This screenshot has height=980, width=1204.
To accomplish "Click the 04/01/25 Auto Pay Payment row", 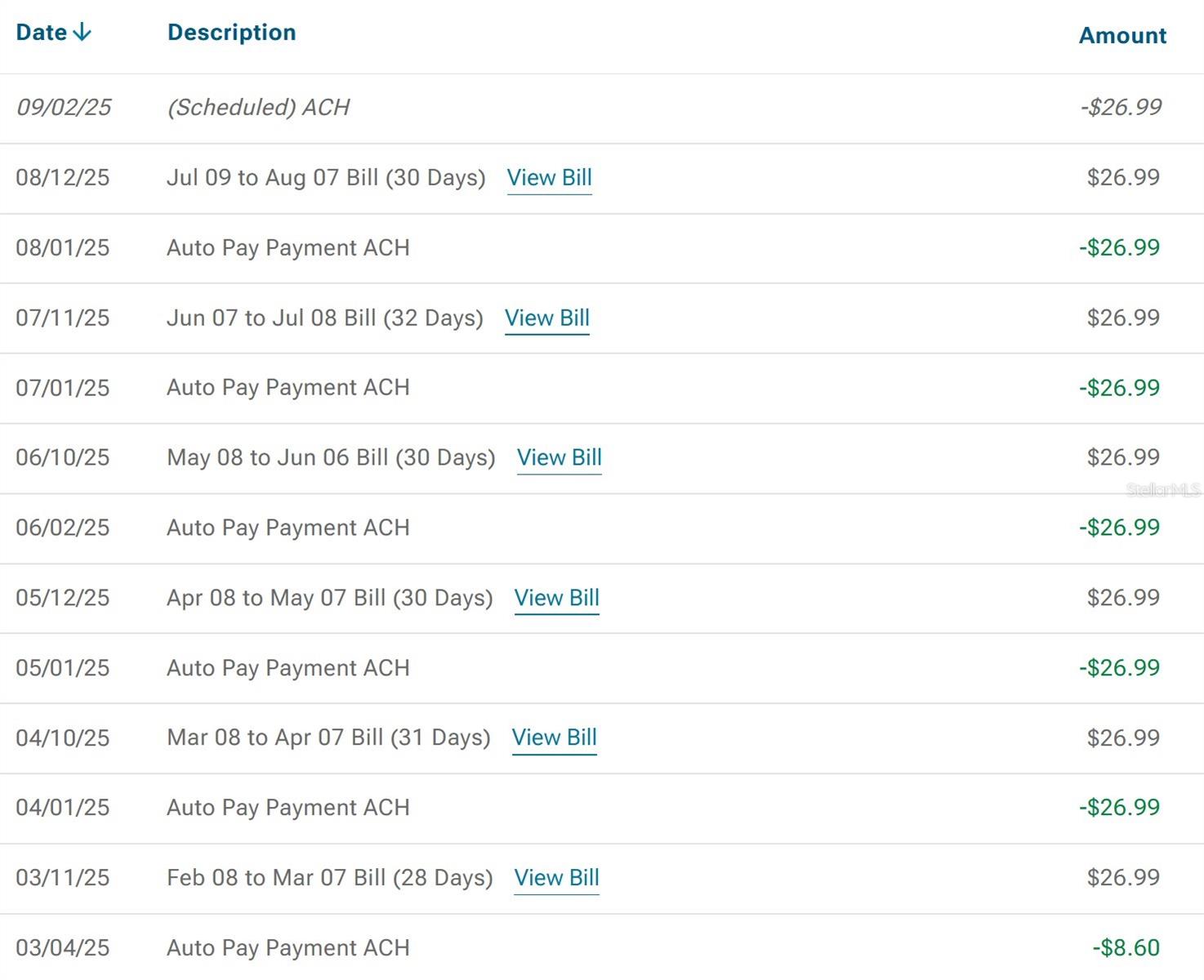I will point(288,808).
